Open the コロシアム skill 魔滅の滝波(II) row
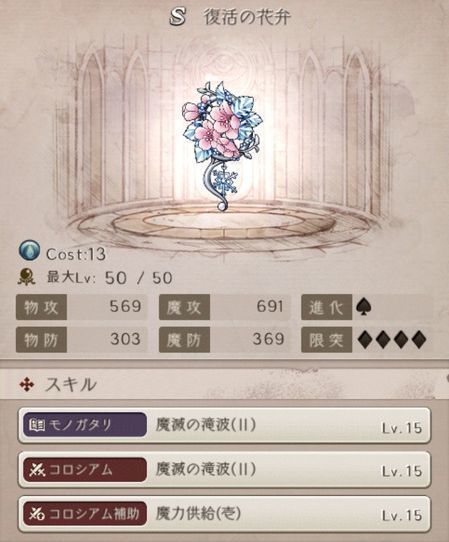Image resolution: width=449 pixels, height=542 pixels. pos(224,469)
